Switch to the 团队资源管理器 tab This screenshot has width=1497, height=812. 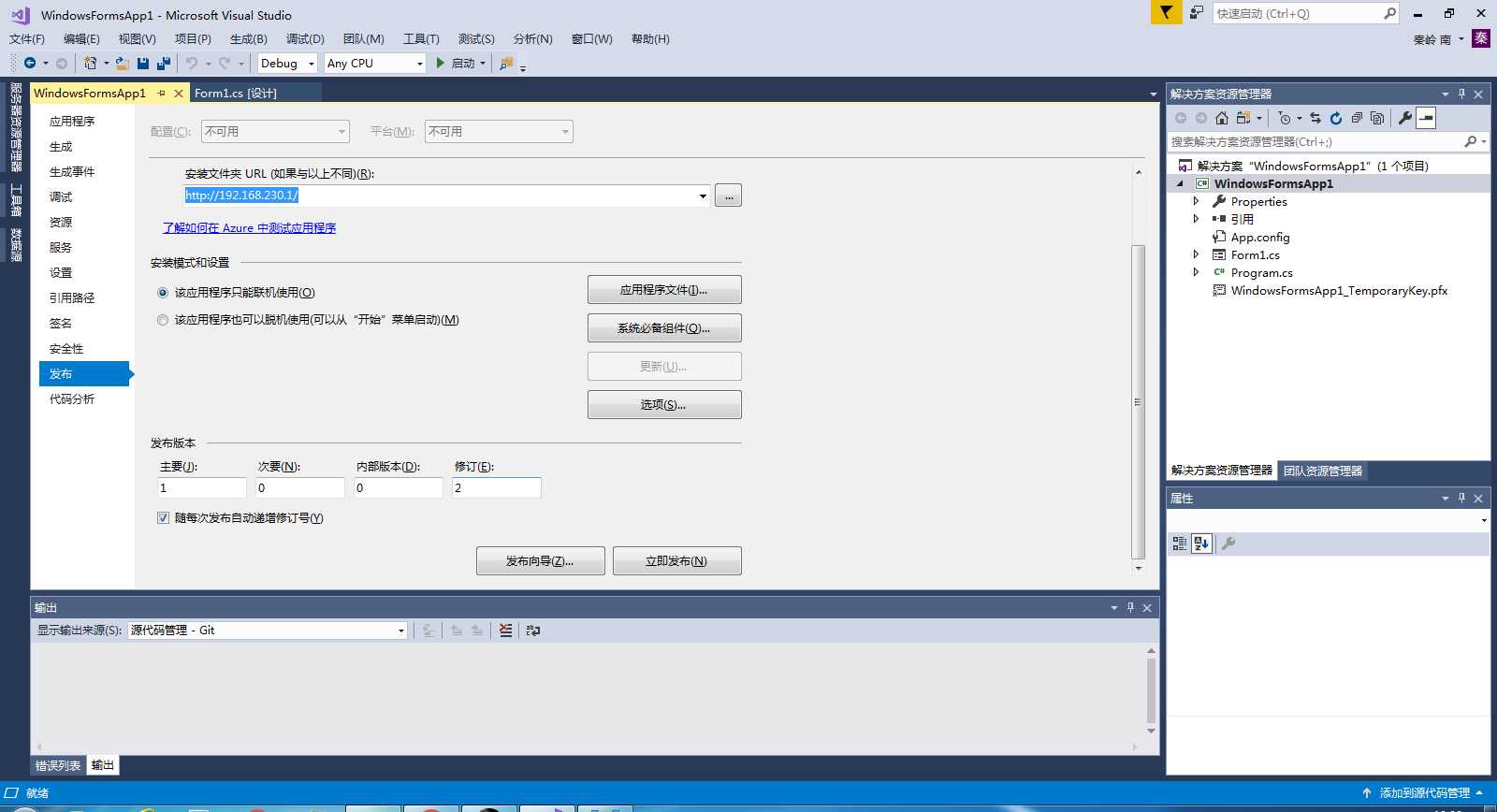(1323, 471)
